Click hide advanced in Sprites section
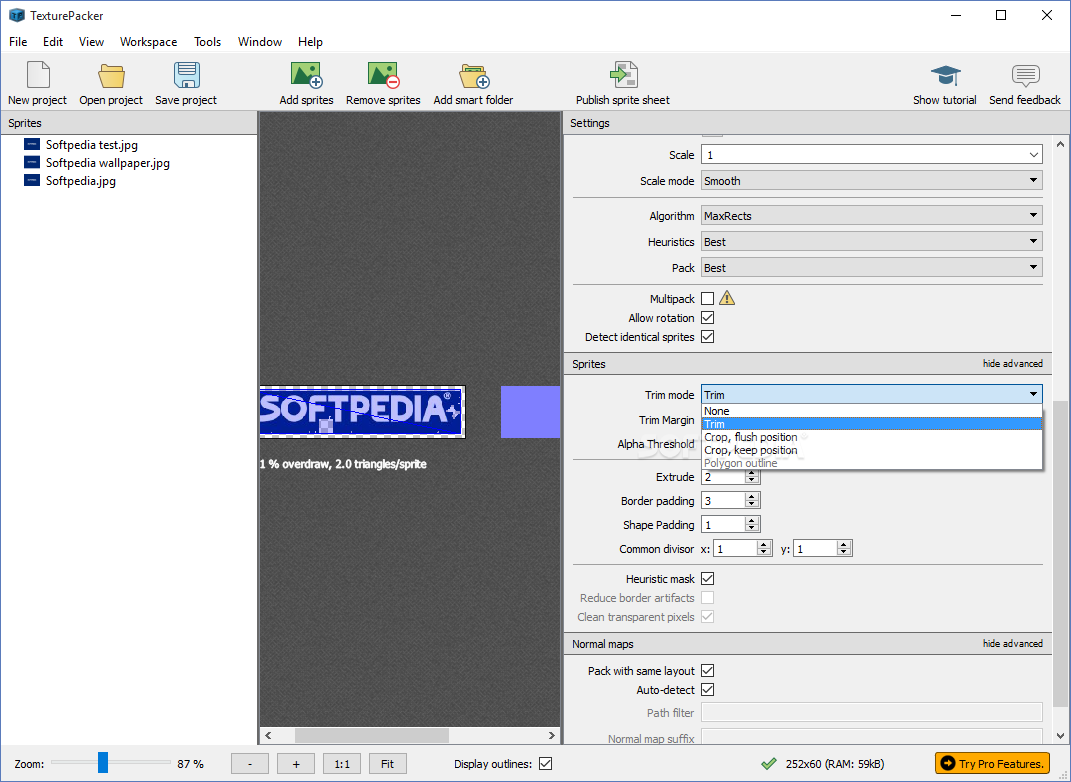 tap(1012, 363)
